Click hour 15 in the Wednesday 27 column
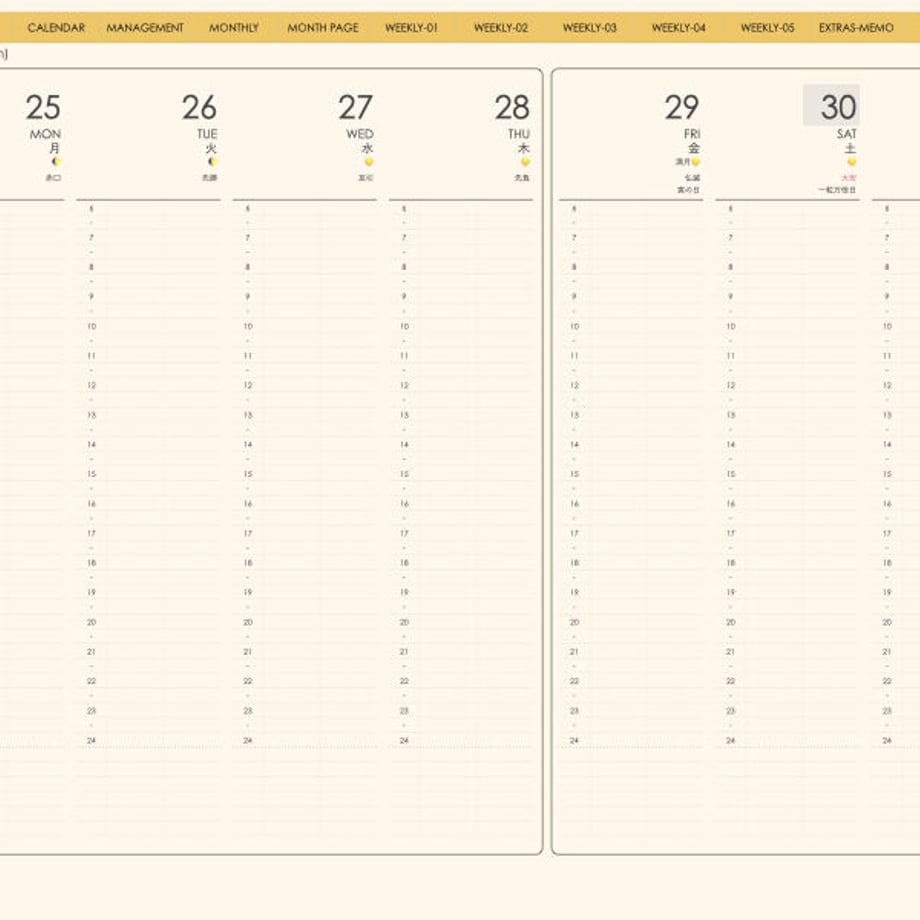Screen dimensions: 920x920 point(248,474)
